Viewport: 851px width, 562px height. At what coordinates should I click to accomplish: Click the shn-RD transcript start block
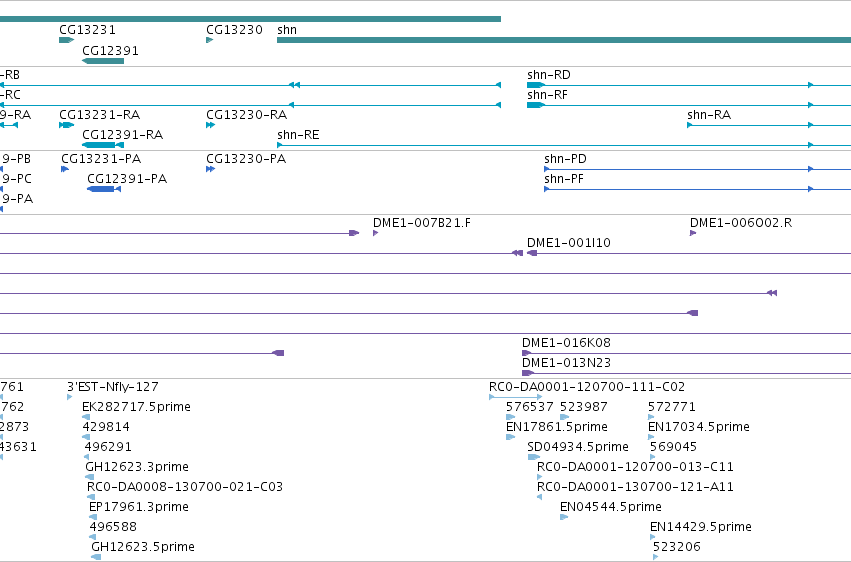(x=536, y=85)
